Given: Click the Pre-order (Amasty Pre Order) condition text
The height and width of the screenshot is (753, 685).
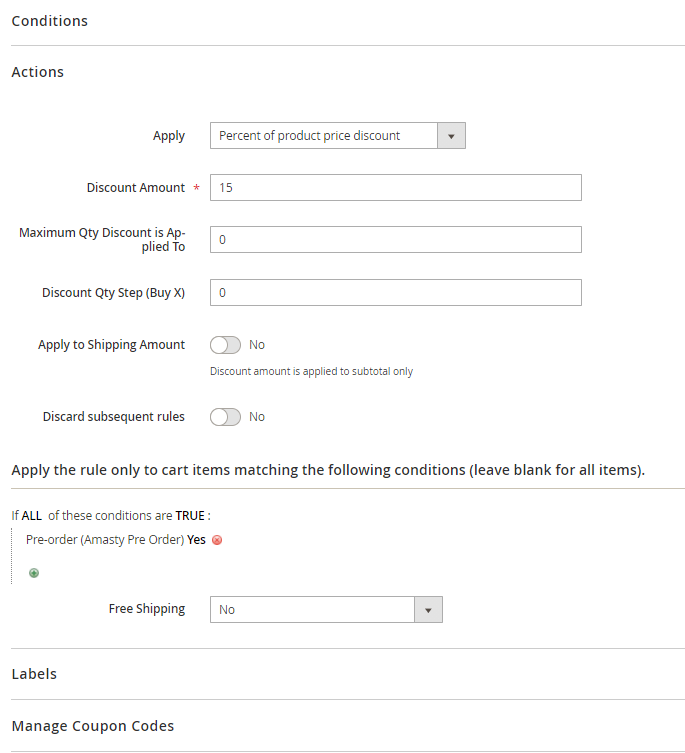Looking at the screenshot, I should pos(105,540).
